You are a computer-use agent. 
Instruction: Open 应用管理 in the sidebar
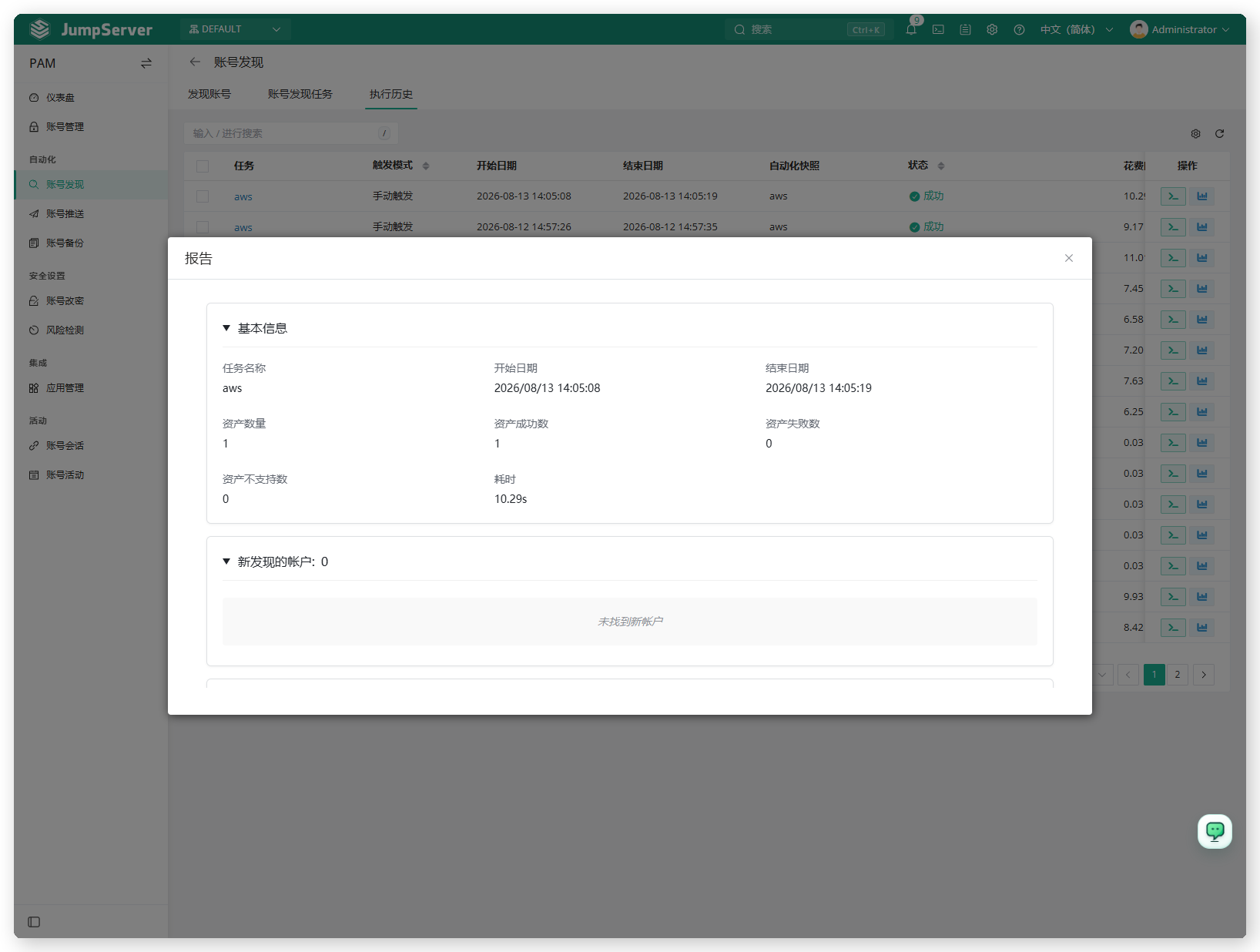tap(91, 388)
